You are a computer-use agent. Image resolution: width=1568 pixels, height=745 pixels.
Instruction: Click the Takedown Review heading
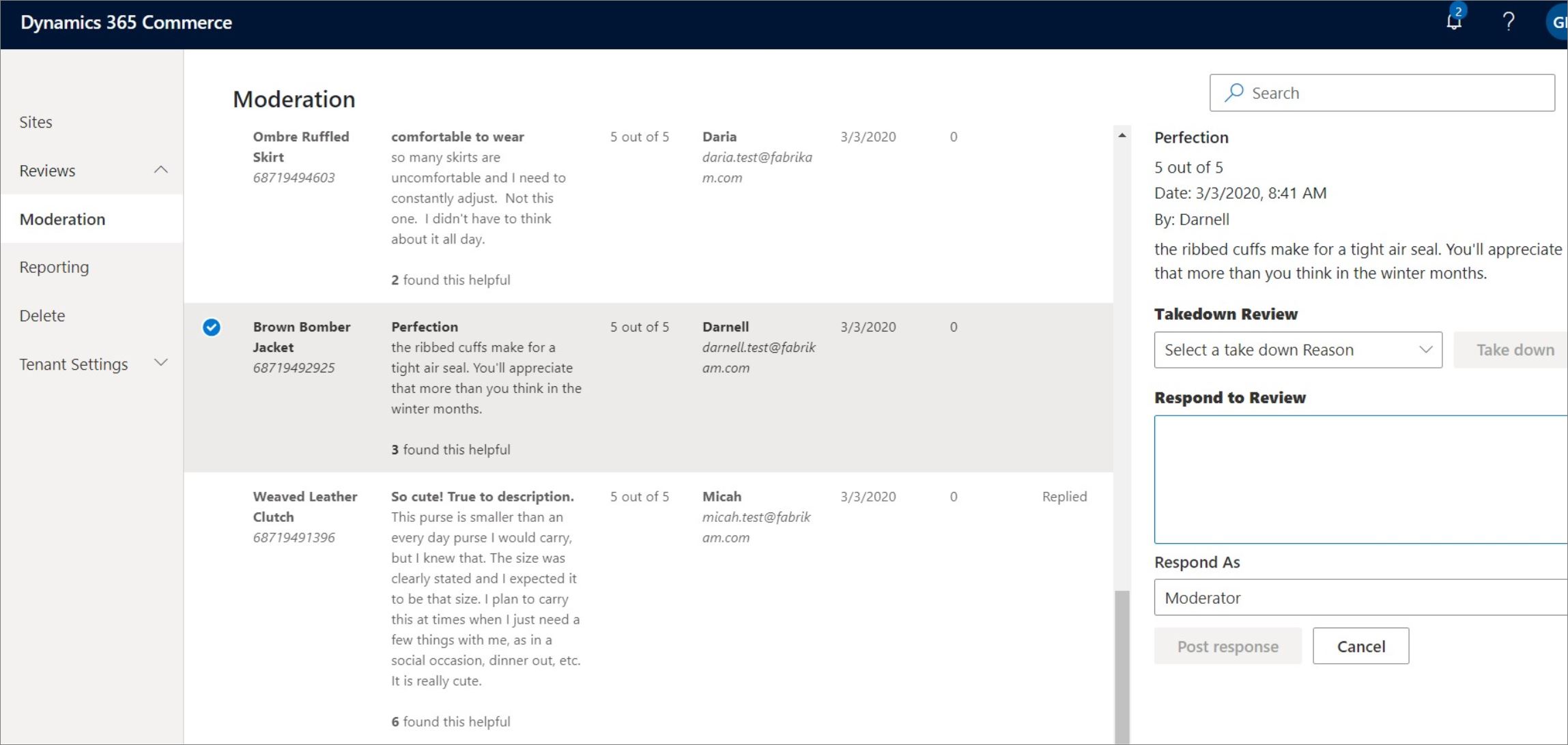1226,315
